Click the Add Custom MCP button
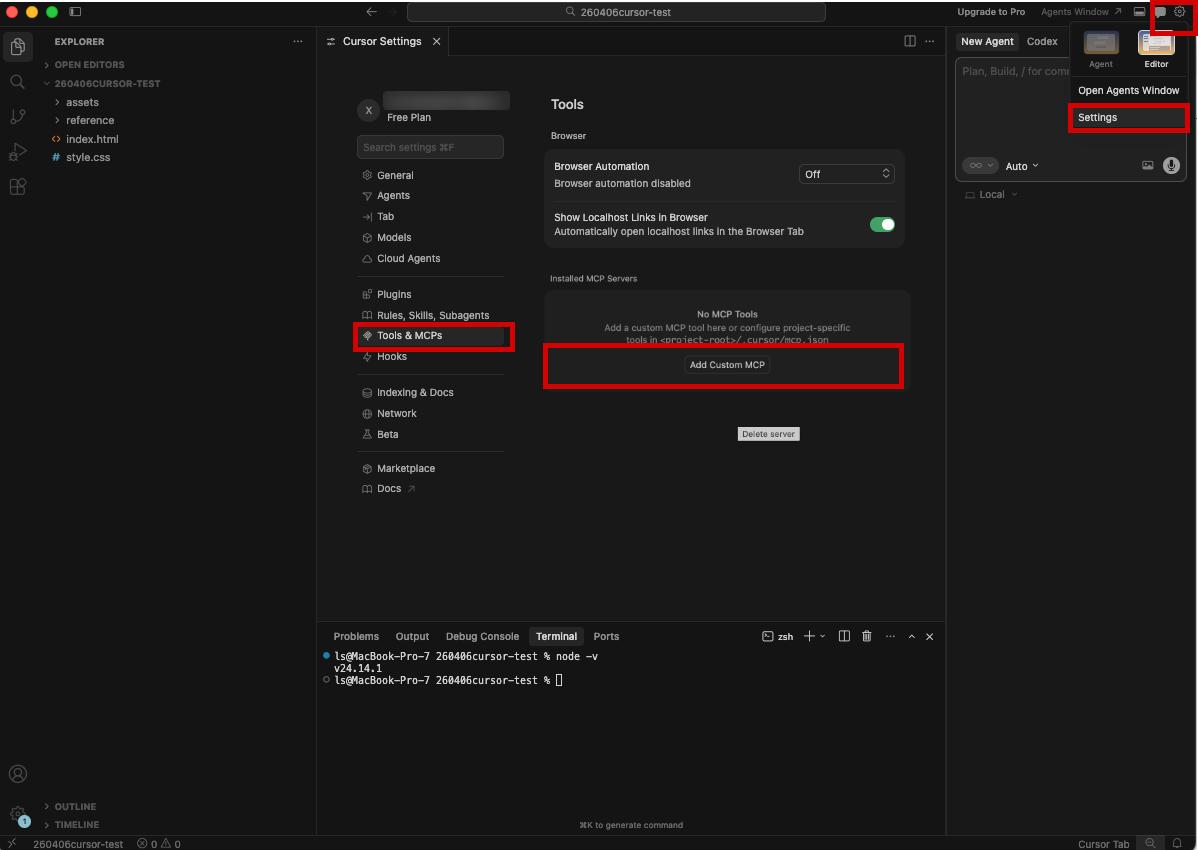1198x850 pixels. click(x=727, y=365)
